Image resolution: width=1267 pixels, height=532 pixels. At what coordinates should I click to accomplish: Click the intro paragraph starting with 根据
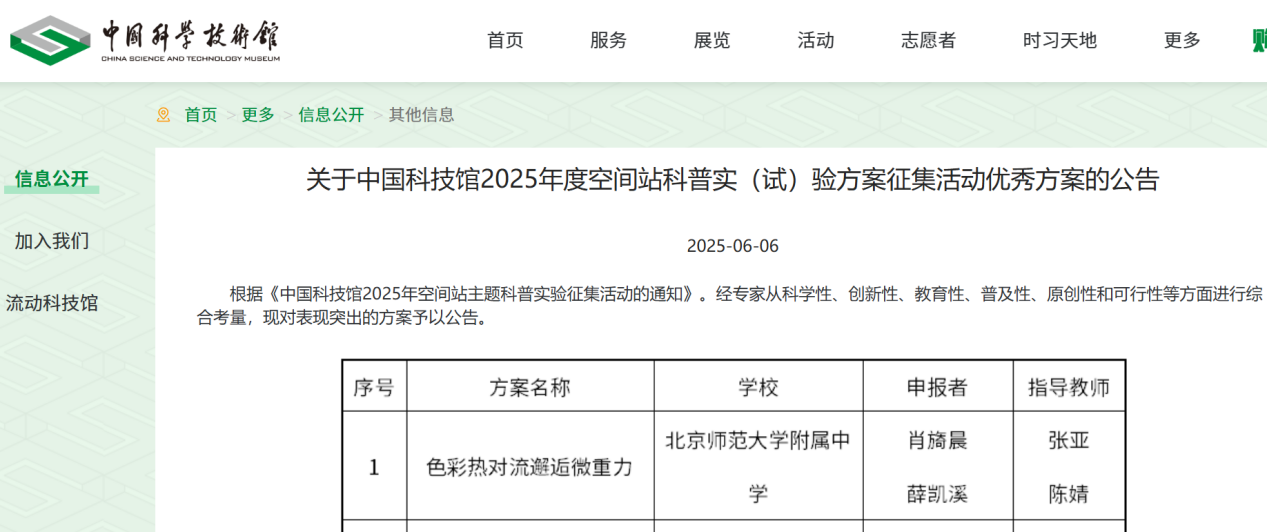730,307
